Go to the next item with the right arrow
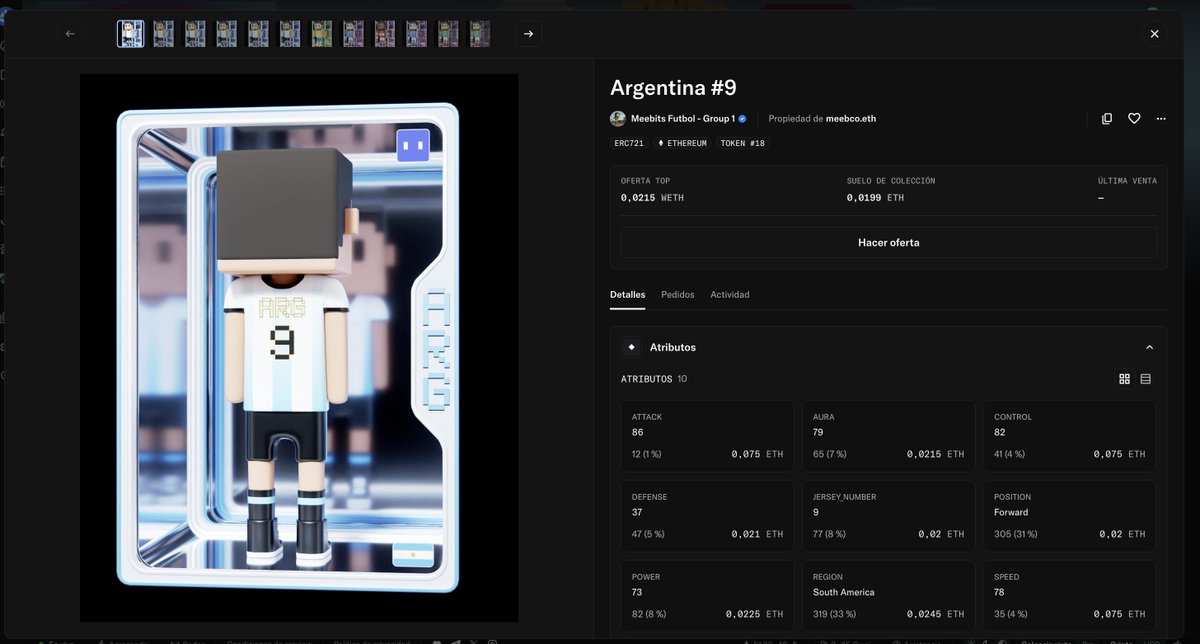Image resolution: width=1200 pixels, height=644 pixels. (x=529, y=34)
